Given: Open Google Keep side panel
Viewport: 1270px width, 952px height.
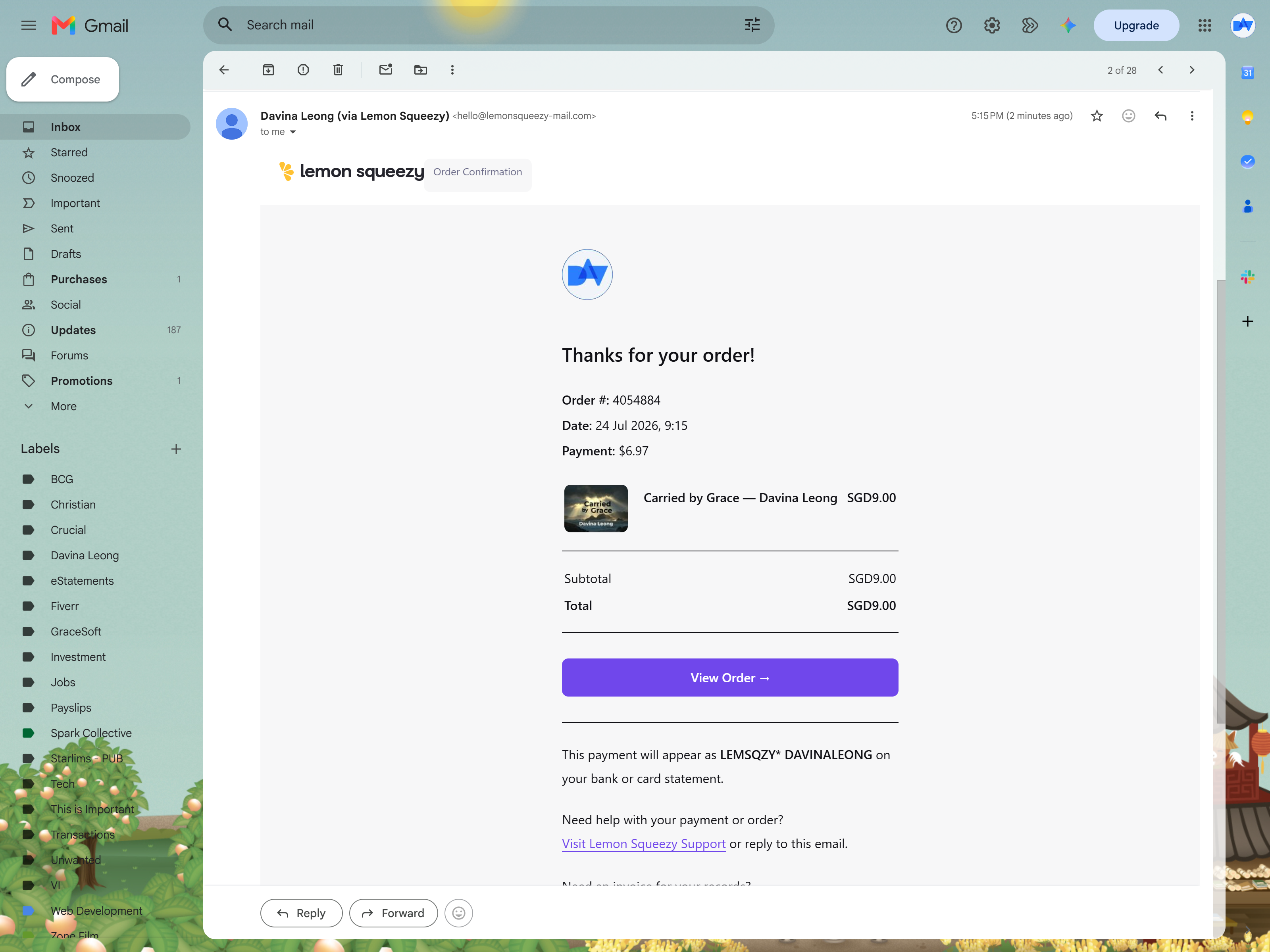Looking at the screenshot, I should (x=1248, y=118).
